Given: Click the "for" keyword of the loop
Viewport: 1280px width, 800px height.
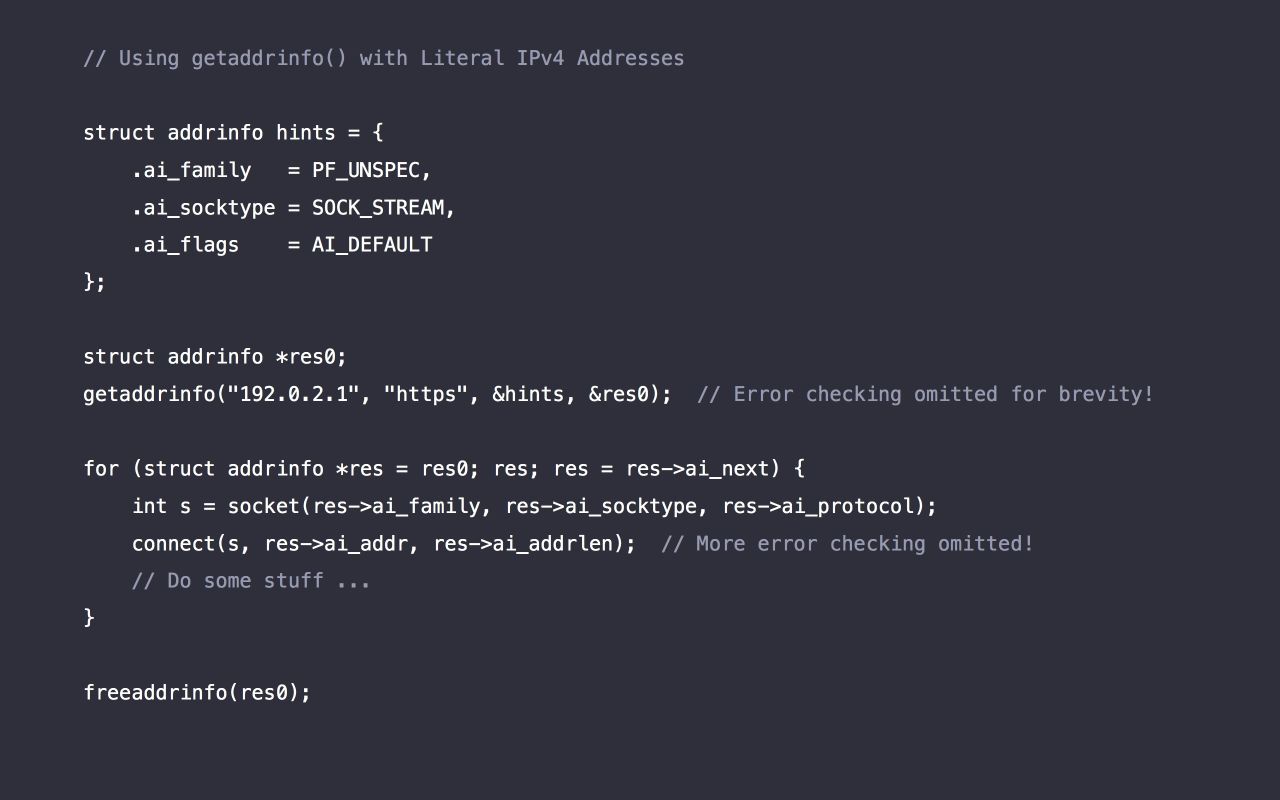Looking at the screenshot, I should click(x=101, y=468).
